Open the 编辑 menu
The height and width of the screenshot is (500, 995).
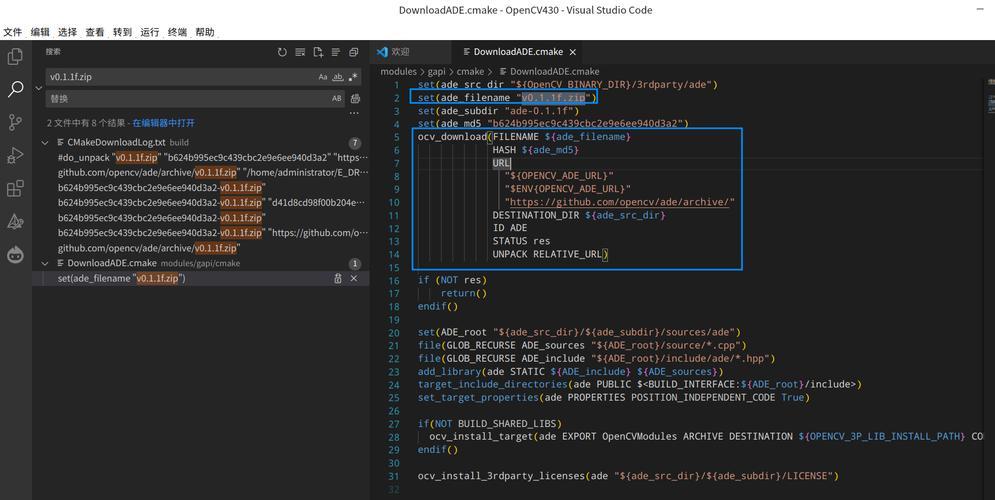(40, 32)
